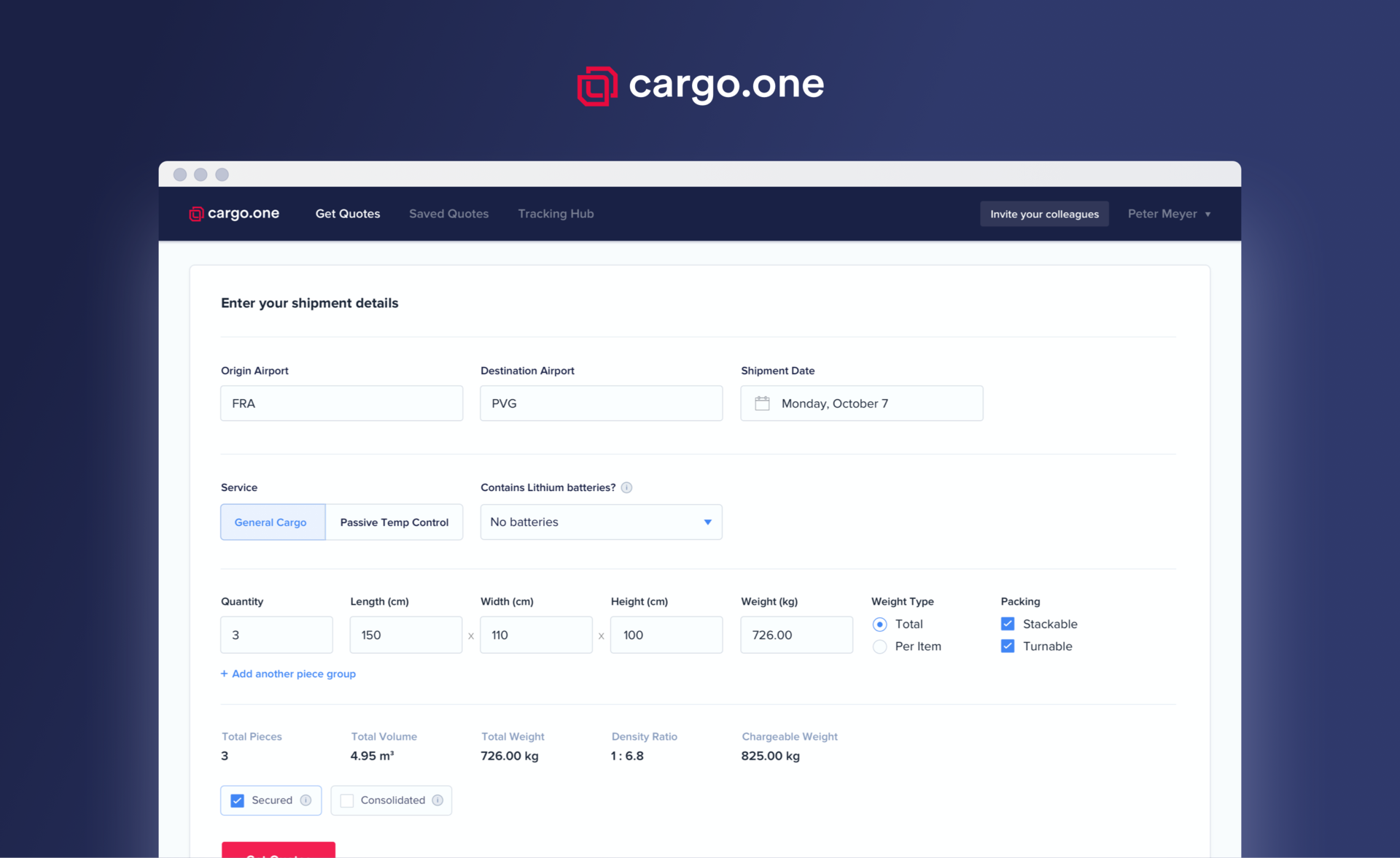Open the Shipment Date picker
Screen dimensions: 1400x858
pos(860,403)
